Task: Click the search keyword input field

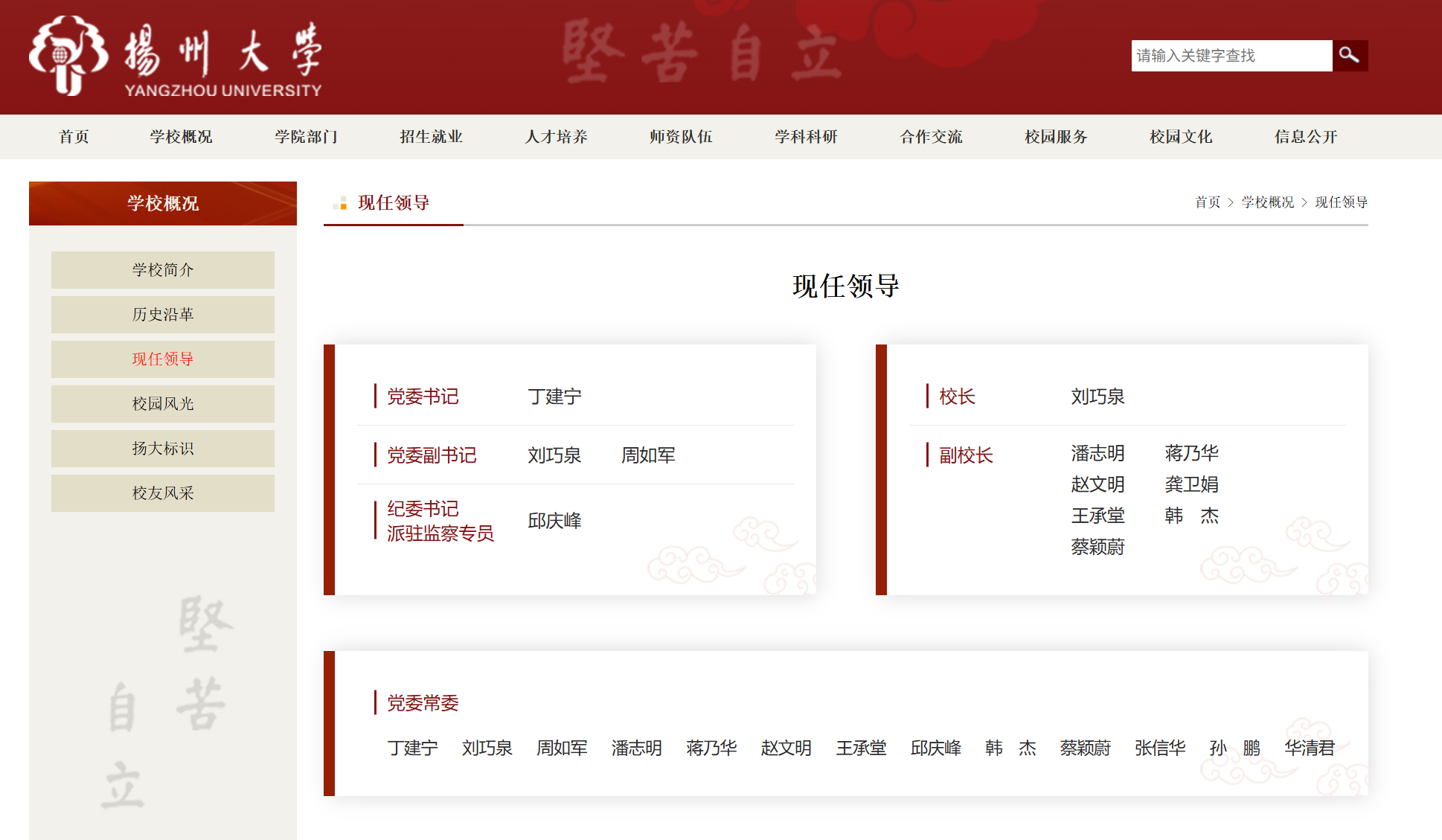Action: click(1231, 56)
